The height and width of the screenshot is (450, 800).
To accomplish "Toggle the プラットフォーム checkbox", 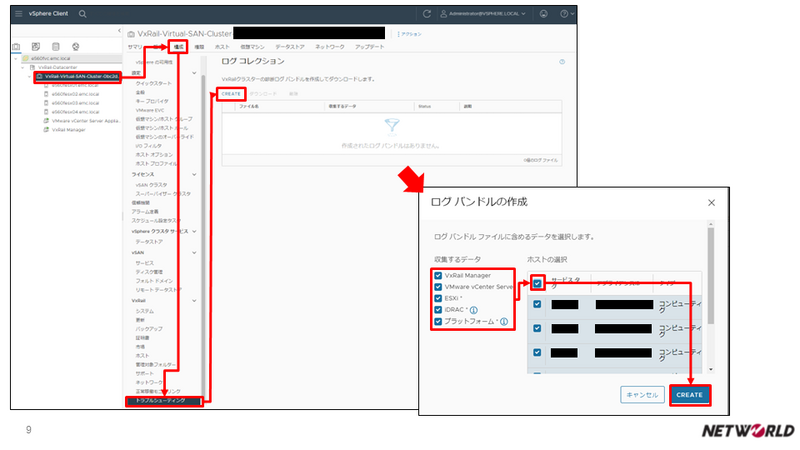I will (438, 321).
